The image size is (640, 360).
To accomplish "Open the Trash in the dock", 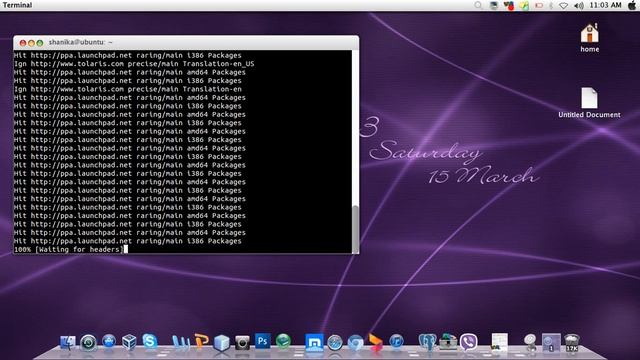I will (571, 342).
